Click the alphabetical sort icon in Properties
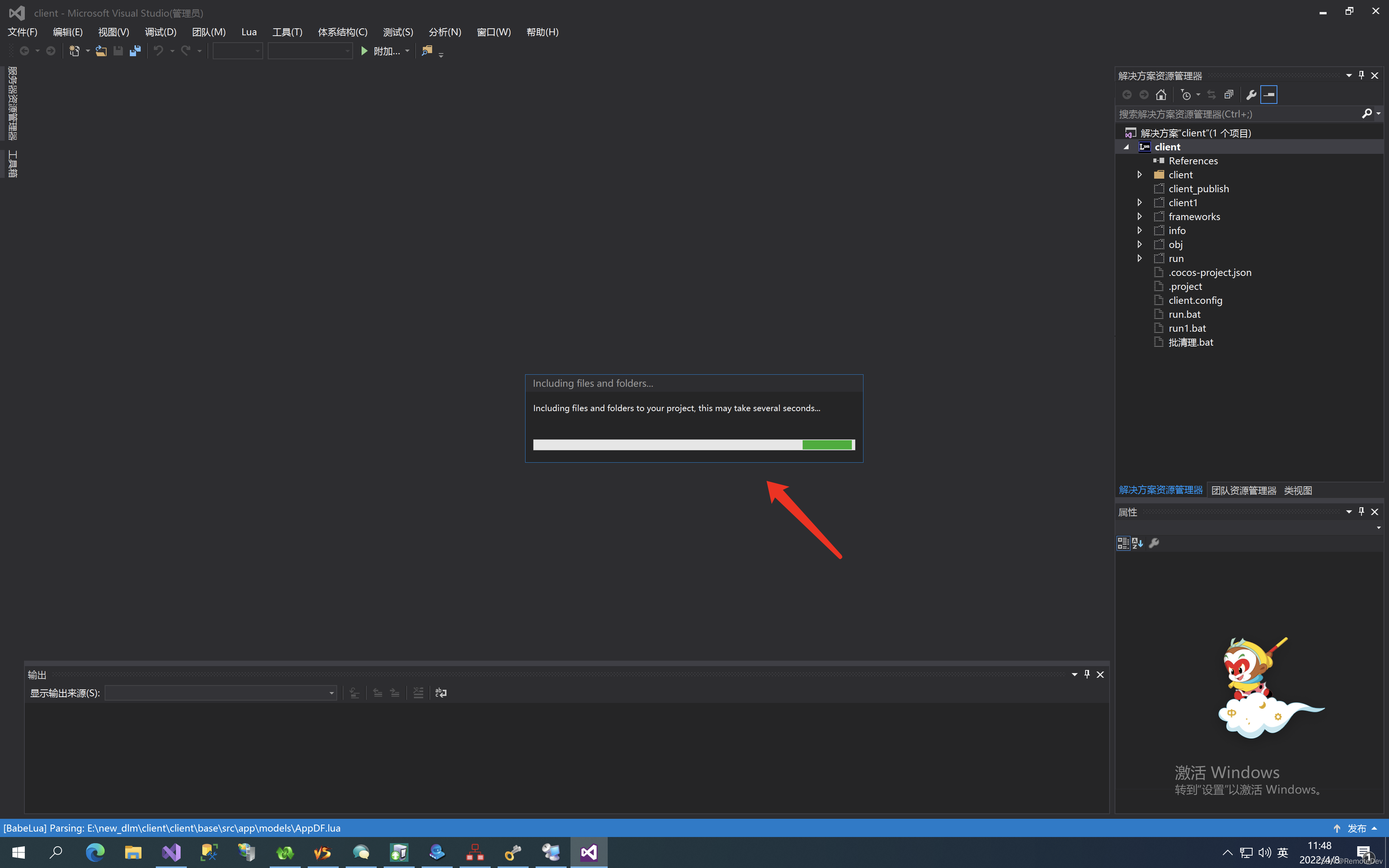The image size is (1389, 868). (x=1137, y=543)
